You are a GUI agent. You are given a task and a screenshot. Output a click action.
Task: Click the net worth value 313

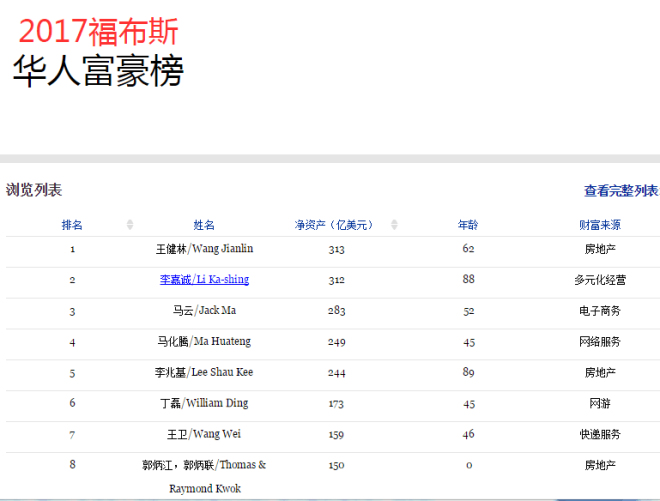[337, 249]
